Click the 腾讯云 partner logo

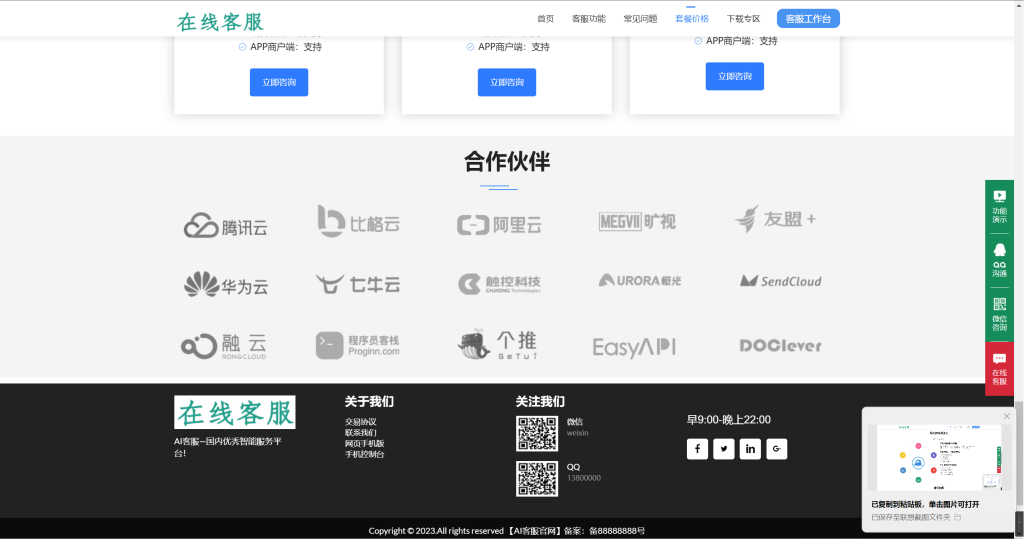pyautogui.click(x=225, y=226)
